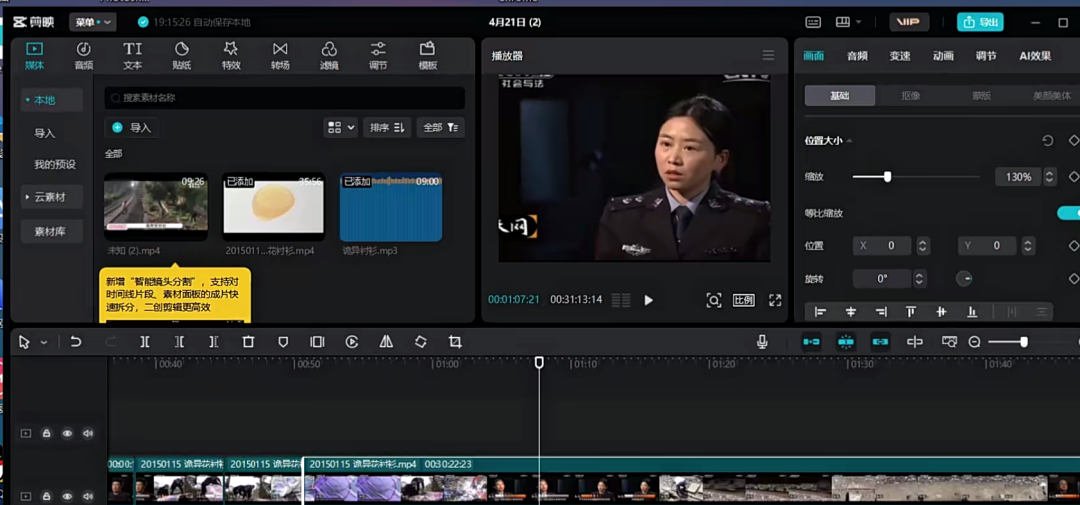
Task: Open the grid view mode dropdown
Action: 340,128
